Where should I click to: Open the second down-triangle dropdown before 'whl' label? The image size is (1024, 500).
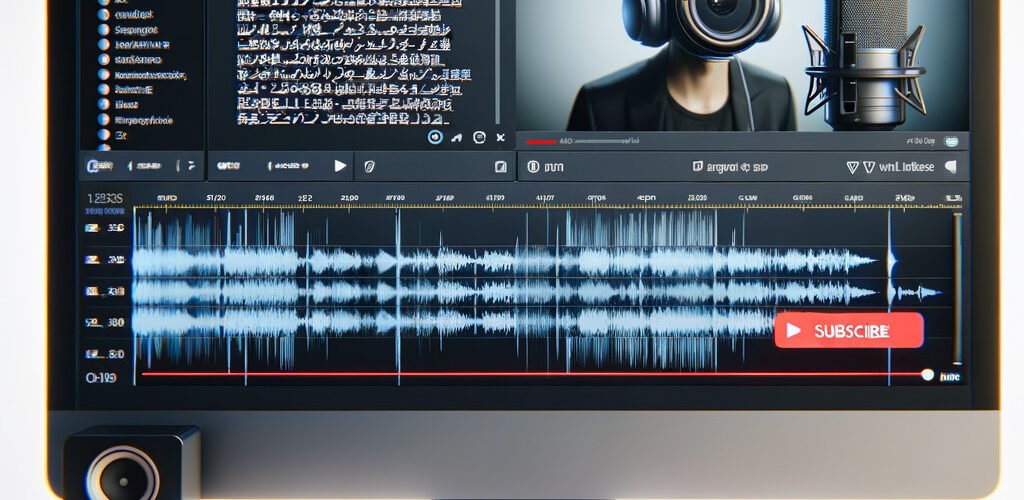coord(869,167)
